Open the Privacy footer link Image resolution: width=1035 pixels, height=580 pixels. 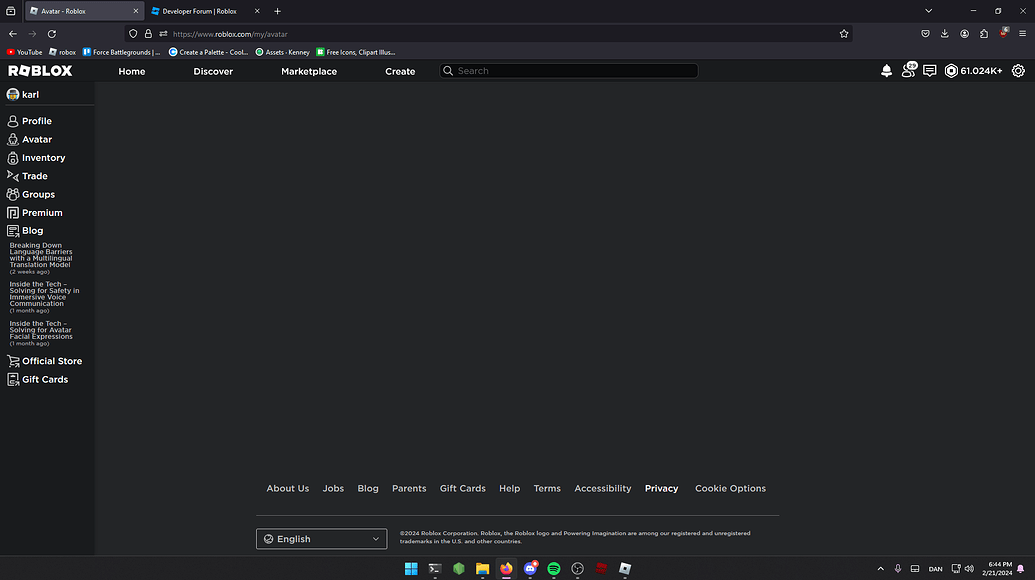[661, 489]
